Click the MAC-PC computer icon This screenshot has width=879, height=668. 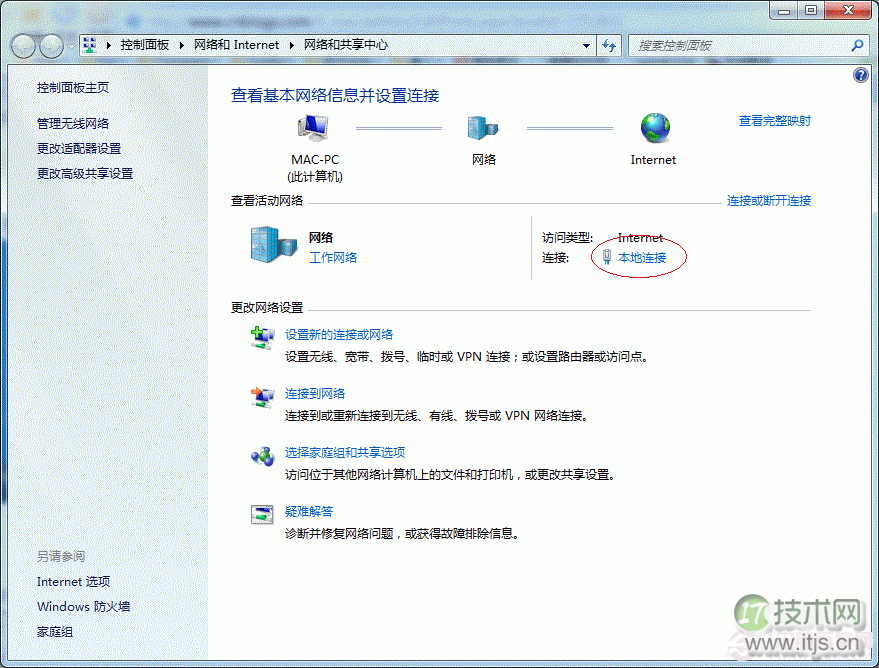[314, 128]
